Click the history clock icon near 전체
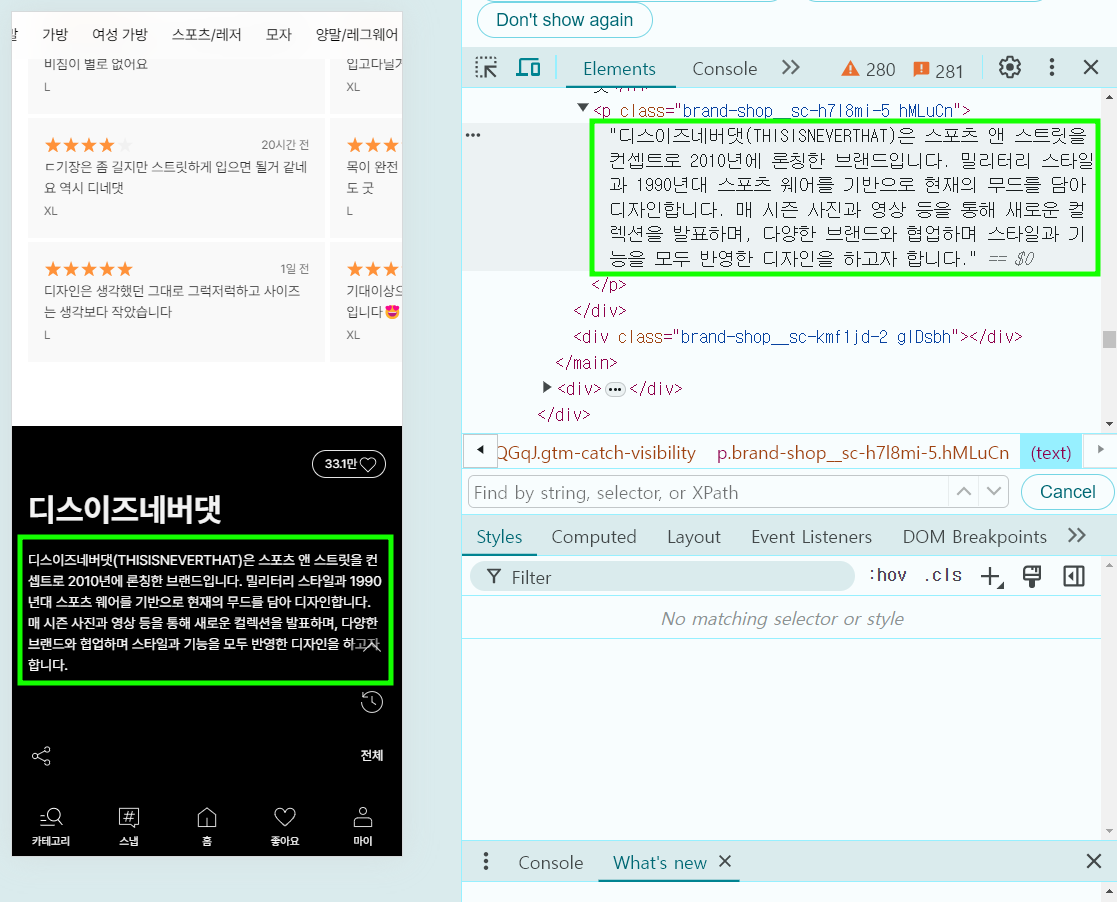This screenshot has width=1117, height=902. [371, 702]
